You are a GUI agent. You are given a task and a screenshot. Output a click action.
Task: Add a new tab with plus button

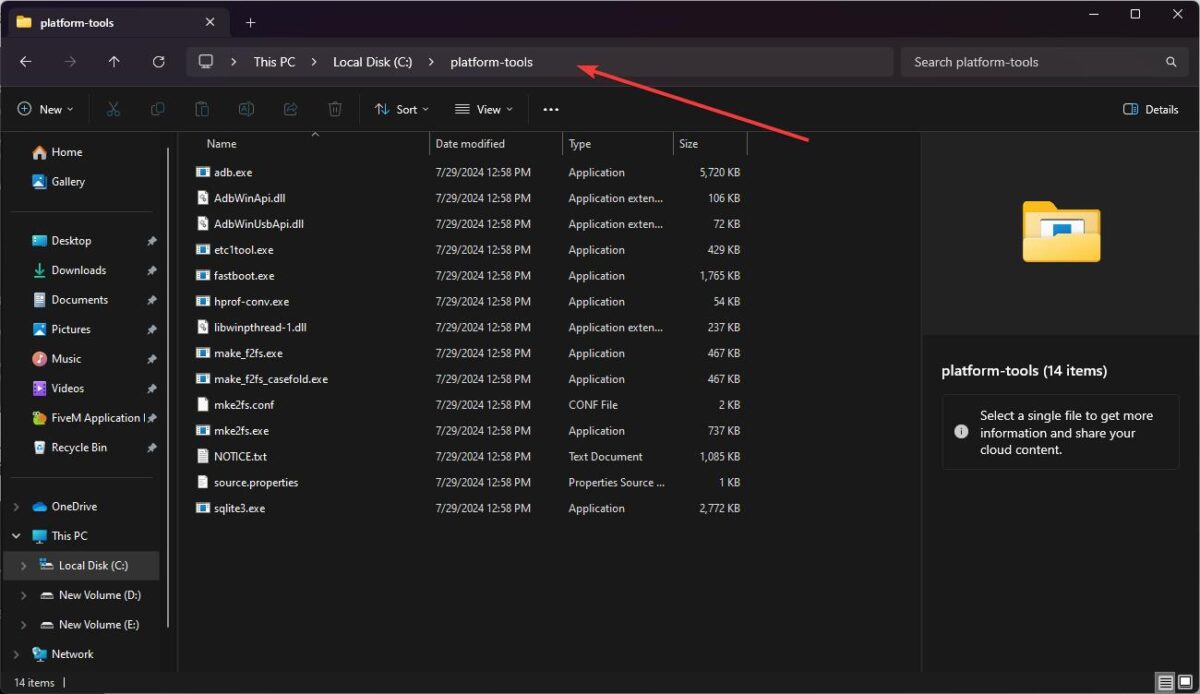point(251,22)
